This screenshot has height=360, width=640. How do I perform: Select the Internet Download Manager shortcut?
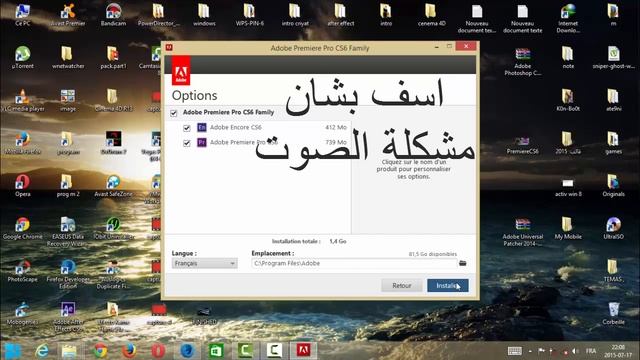point(568,18)
